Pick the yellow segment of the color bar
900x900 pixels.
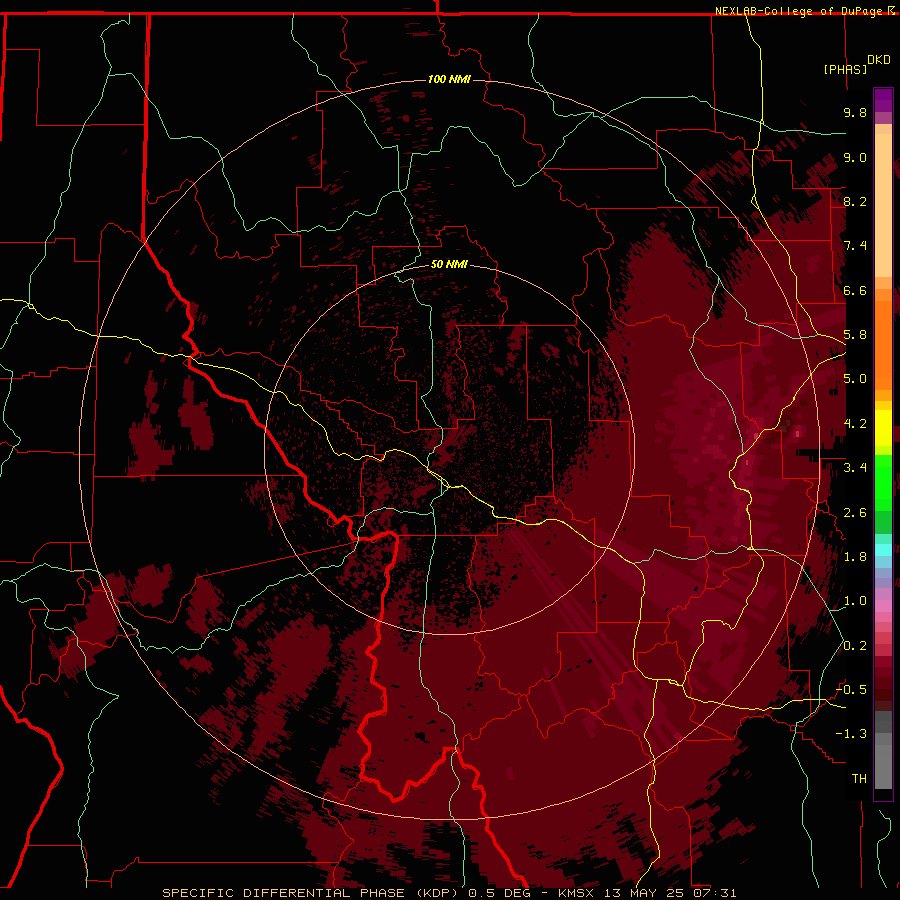(x=883, y=428)
